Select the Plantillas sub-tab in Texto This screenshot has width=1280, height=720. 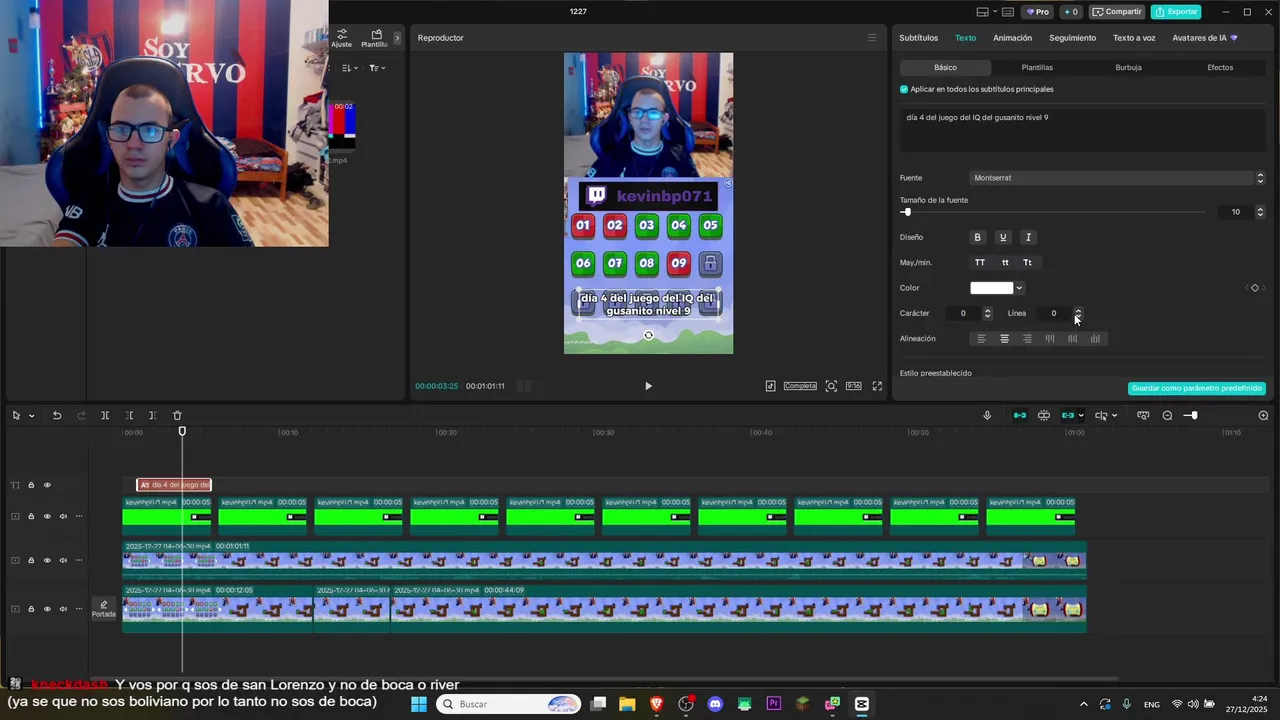1037,68
